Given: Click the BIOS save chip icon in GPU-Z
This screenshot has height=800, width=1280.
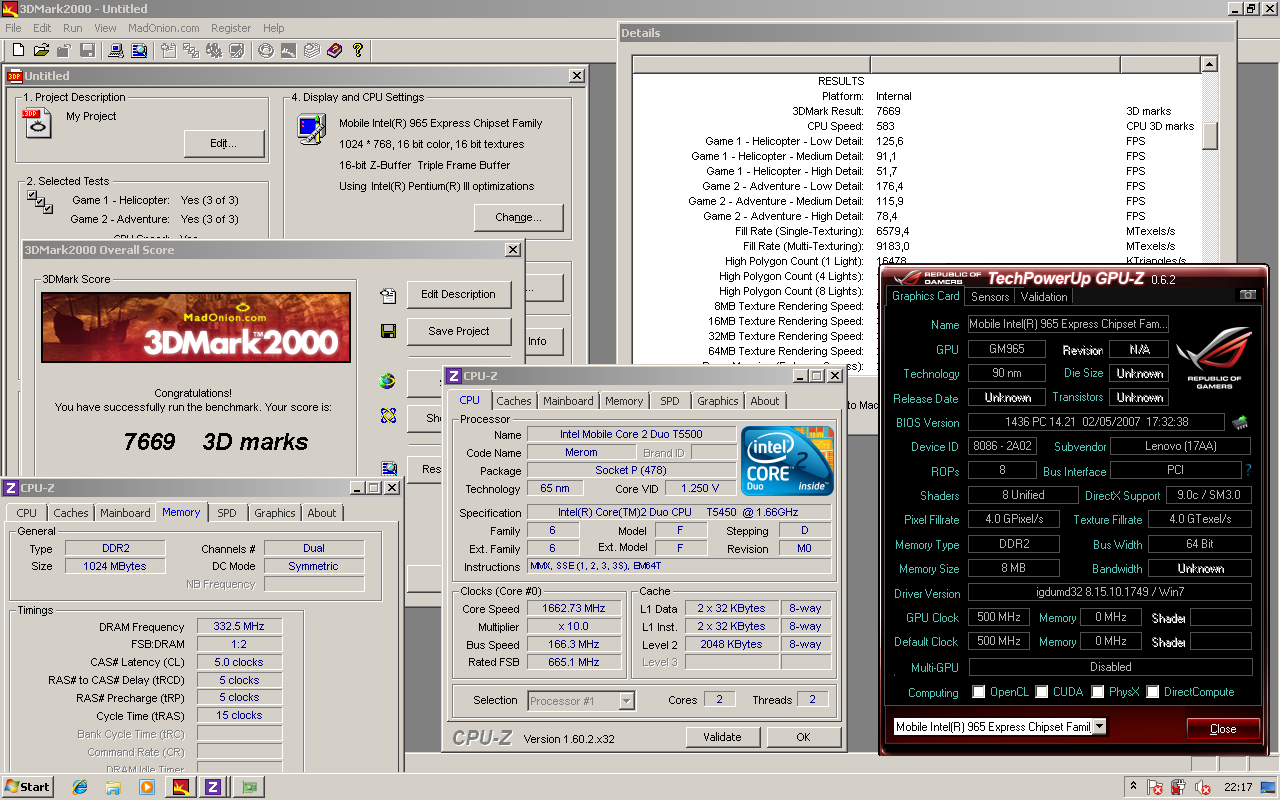Looking at the screenshot, I should click(x=1240, y=422).
